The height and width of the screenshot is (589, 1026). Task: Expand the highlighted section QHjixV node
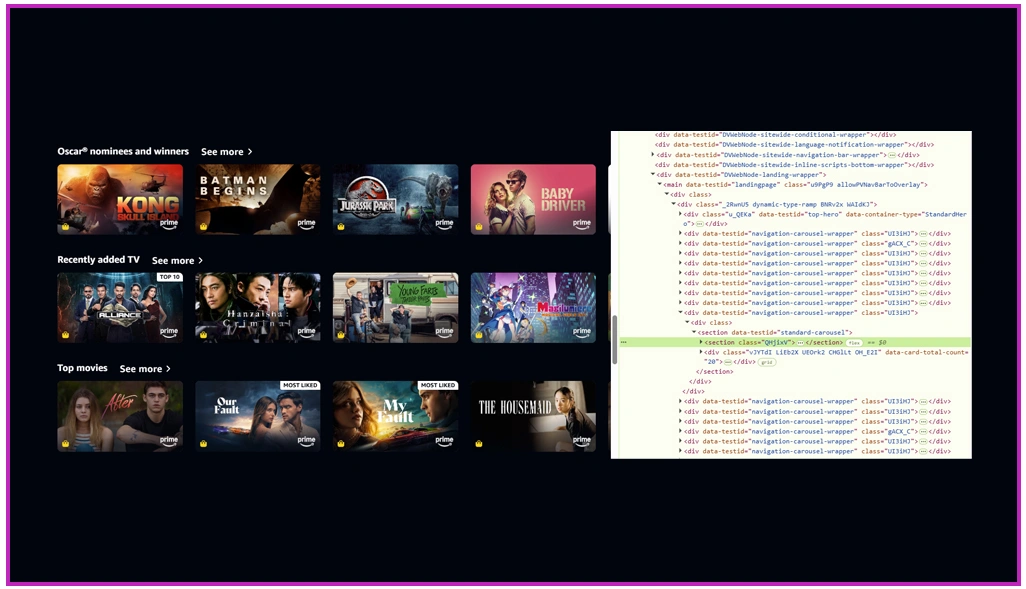click(x=701, y=342)
